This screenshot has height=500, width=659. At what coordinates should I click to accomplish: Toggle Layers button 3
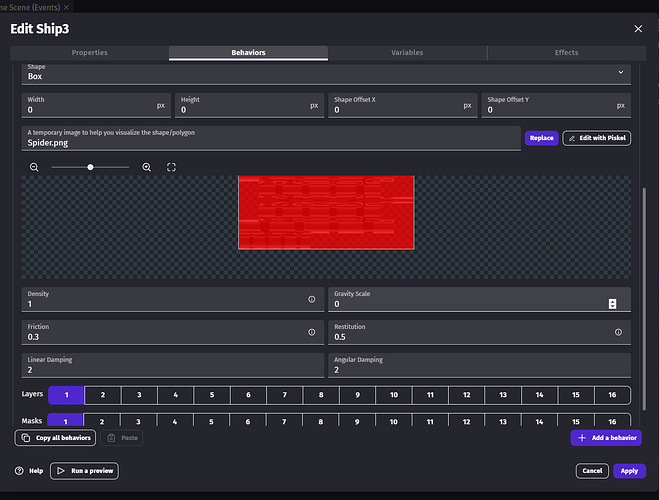click(x=139, y=395)
